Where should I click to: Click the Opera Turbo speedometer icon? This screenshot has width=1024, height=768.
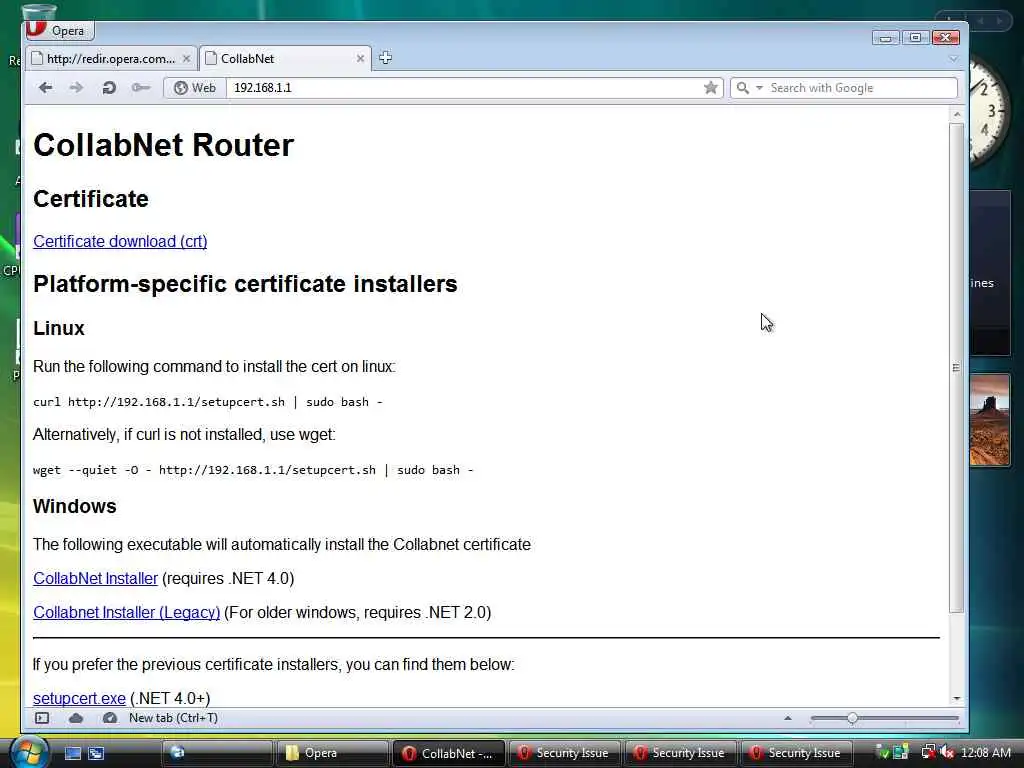tap(110, 718)
